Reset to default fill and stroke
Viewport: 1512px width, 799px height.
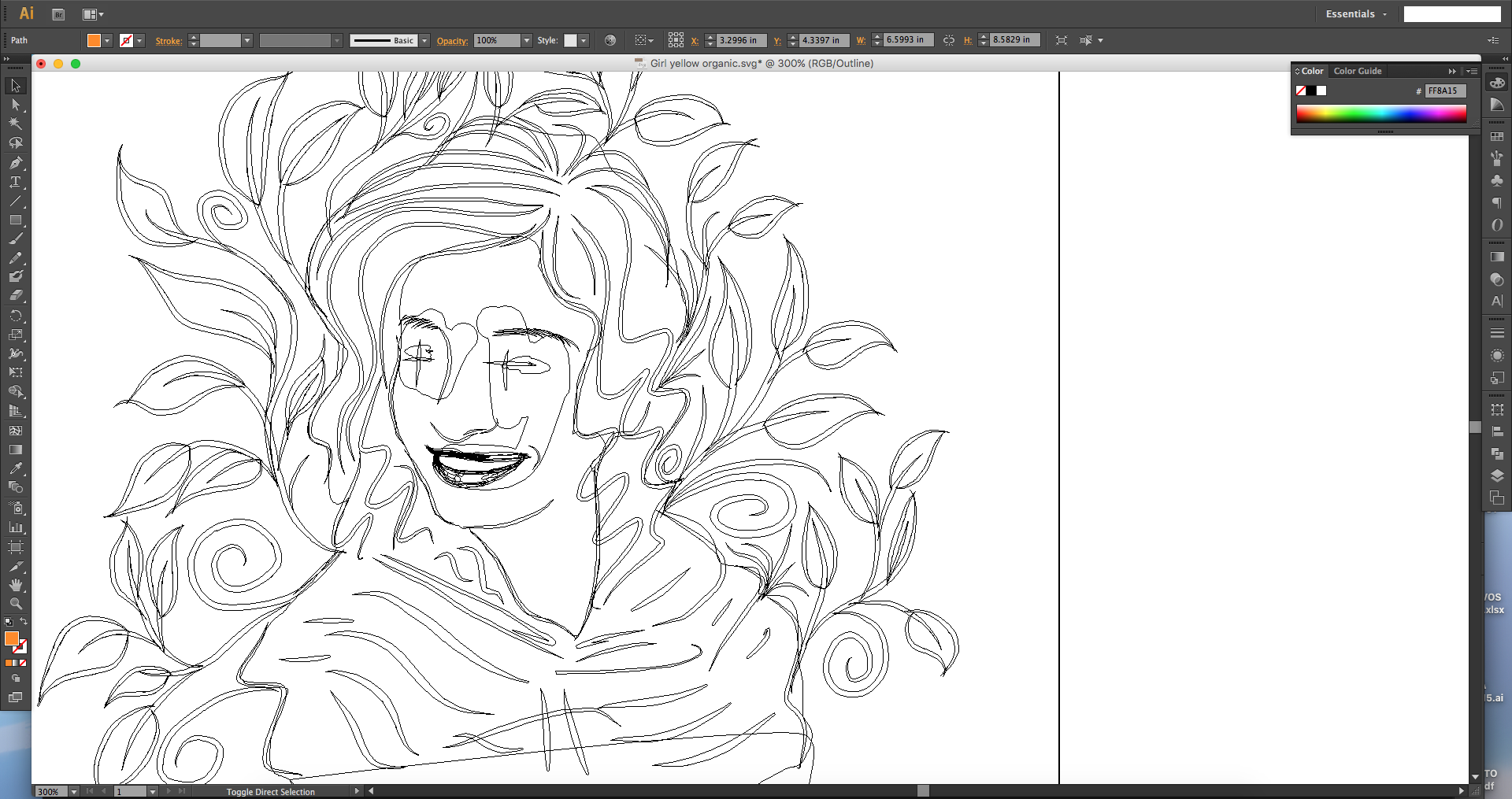click(x=8, y=622)
